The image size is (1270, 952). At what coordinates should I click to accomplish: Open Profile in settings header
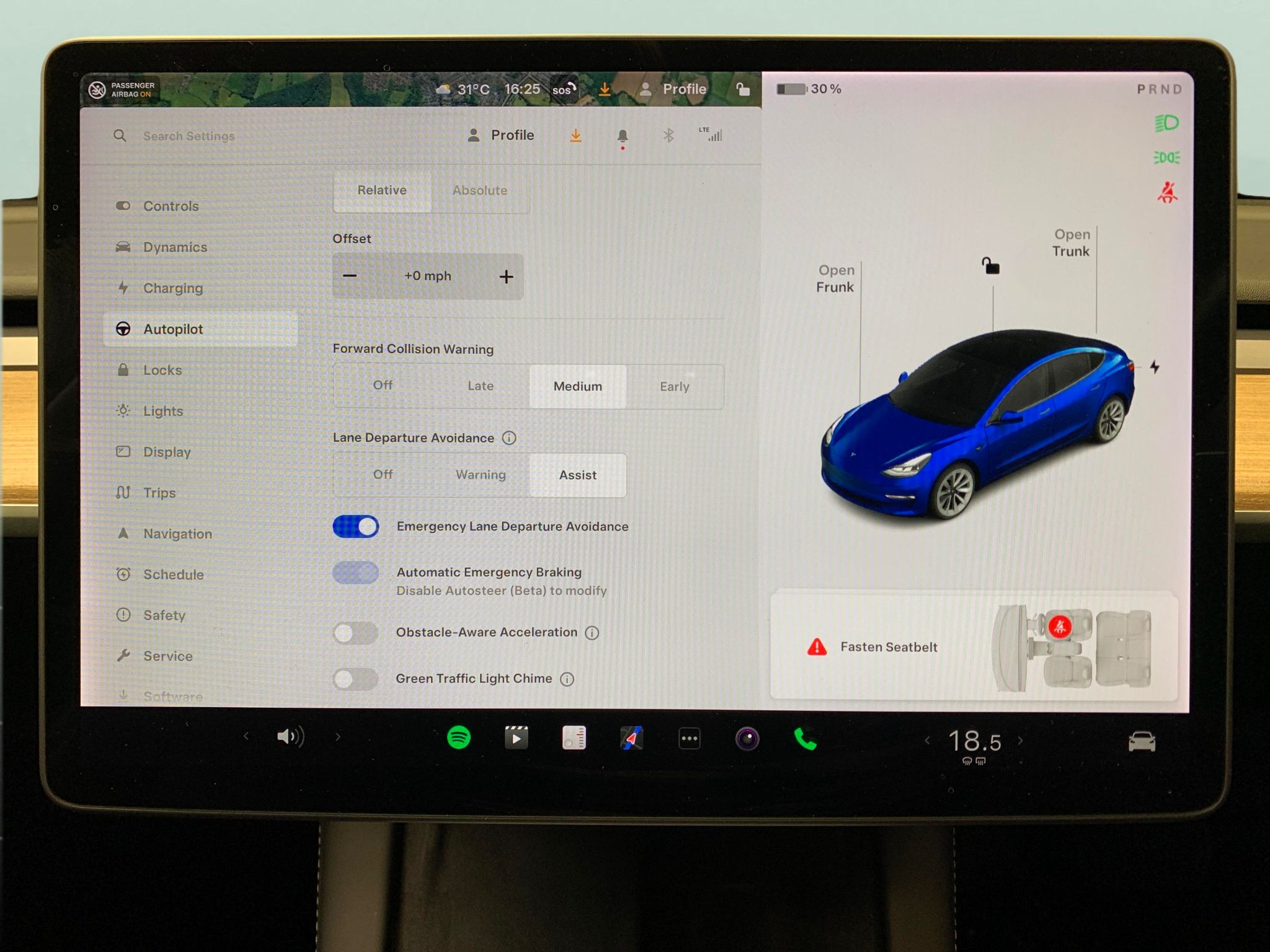[500, 135]
